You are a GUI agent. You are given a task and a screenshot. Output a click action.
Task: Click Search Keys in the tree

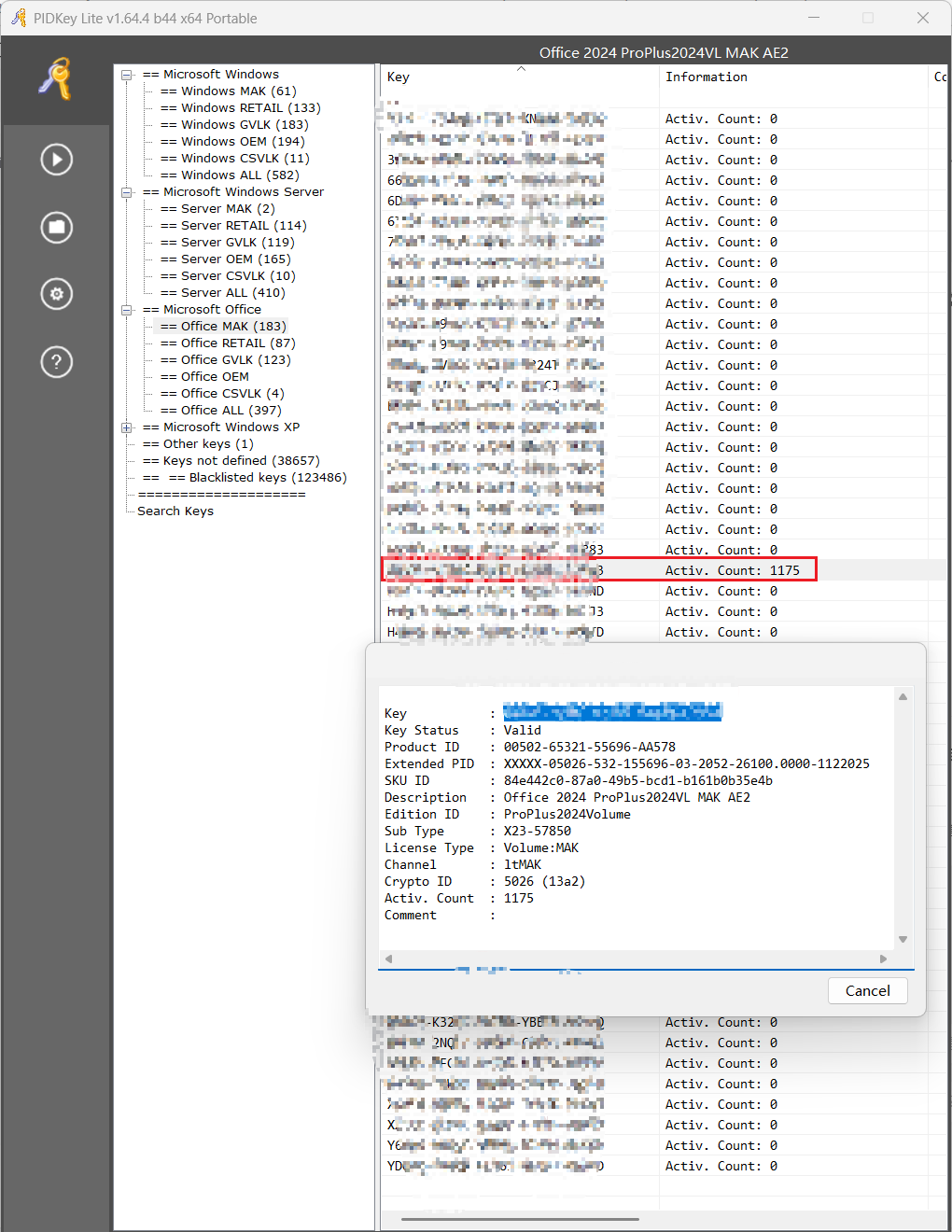[x=175, y=511]
